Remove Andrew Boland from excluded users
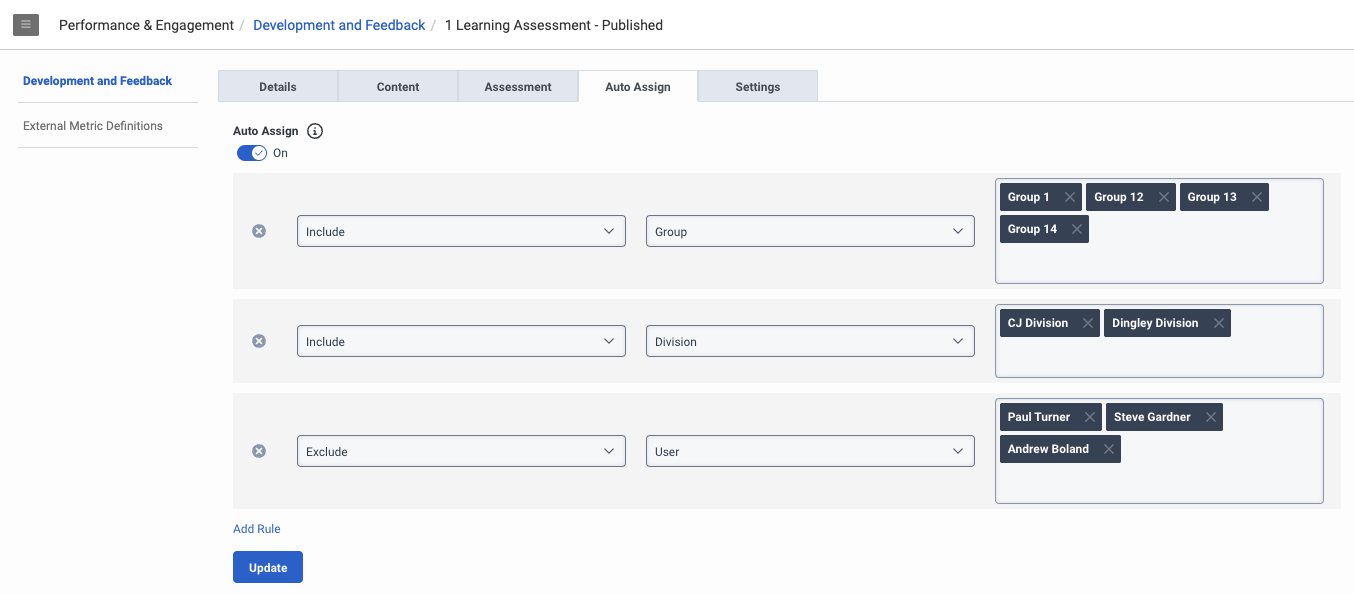 click(1109, 449)
